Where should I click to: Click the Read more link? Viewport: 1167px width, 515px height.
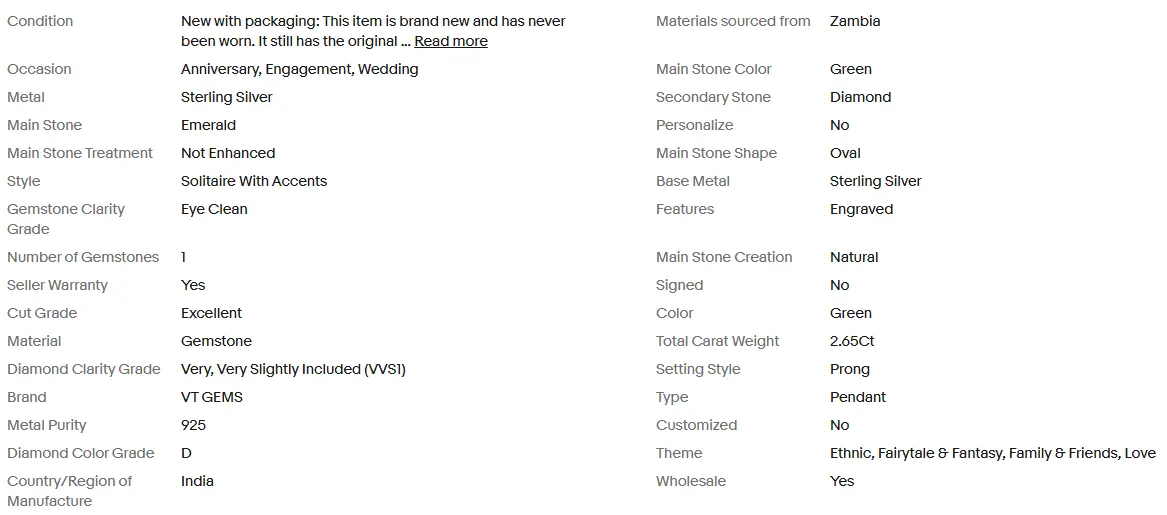[x=451, y=41]
